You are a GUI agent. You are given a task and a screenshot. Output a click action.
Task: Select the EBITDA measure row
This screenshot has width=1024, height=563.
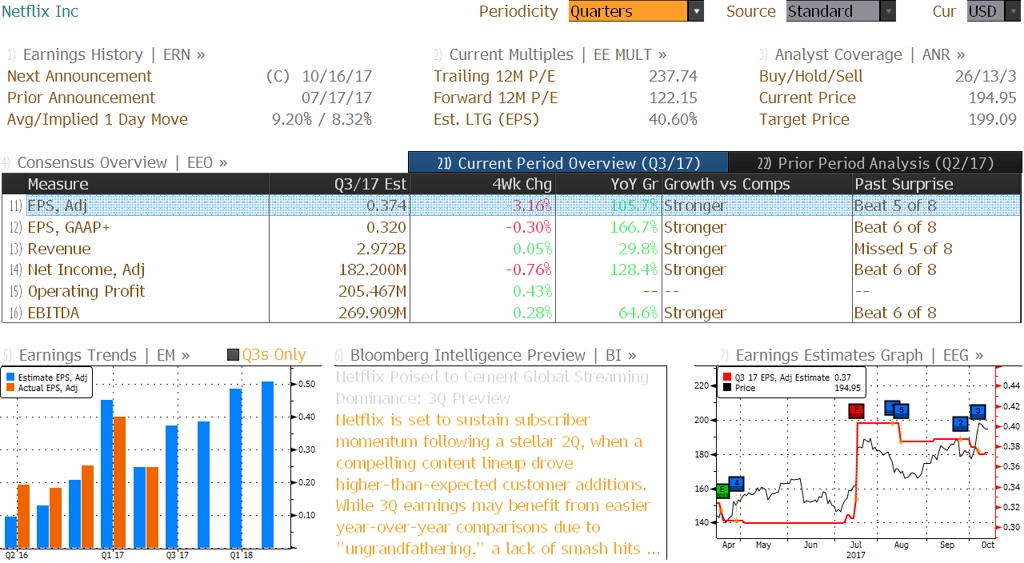point(511,313)
